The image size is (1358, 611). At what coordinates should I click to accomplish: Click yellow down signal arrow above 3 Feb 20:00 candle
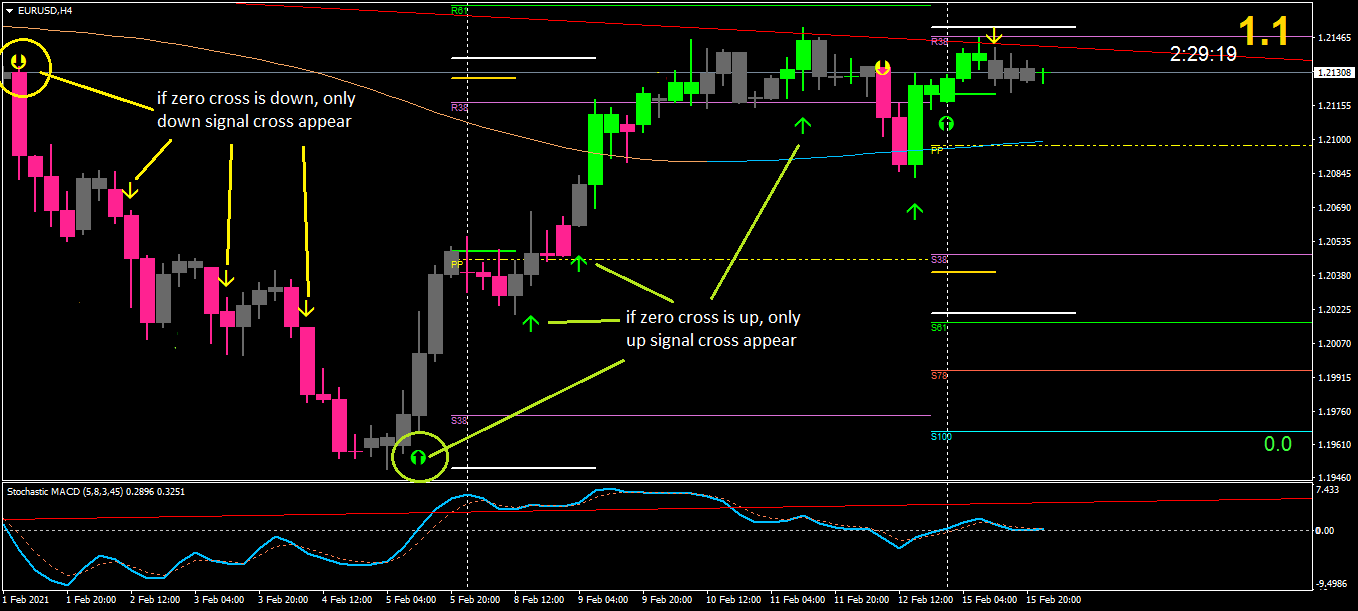306,309
